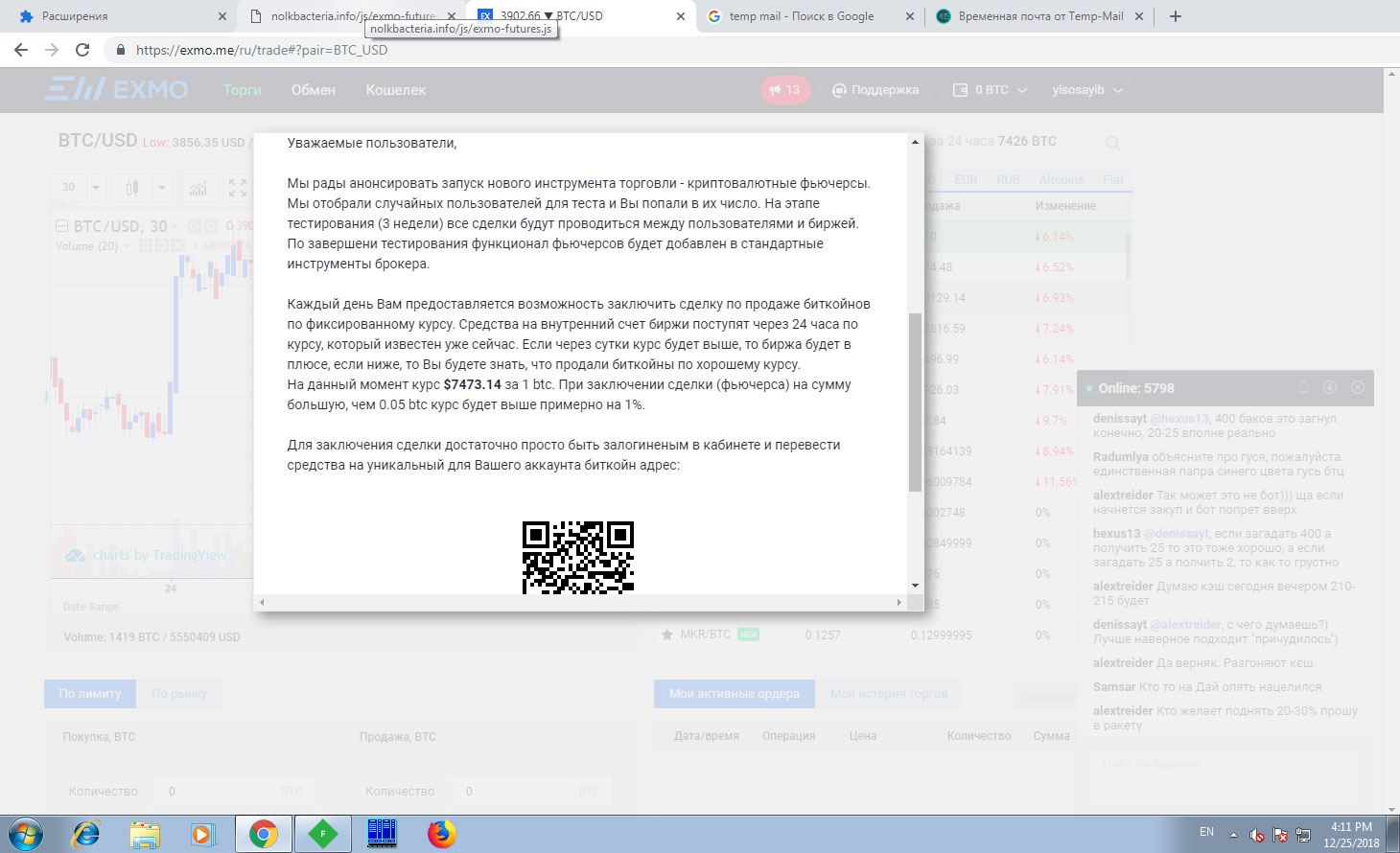This screenshot has height=853, width=1400.
Task: Show hidden tray icons arrow
Action: [1233, 834]
